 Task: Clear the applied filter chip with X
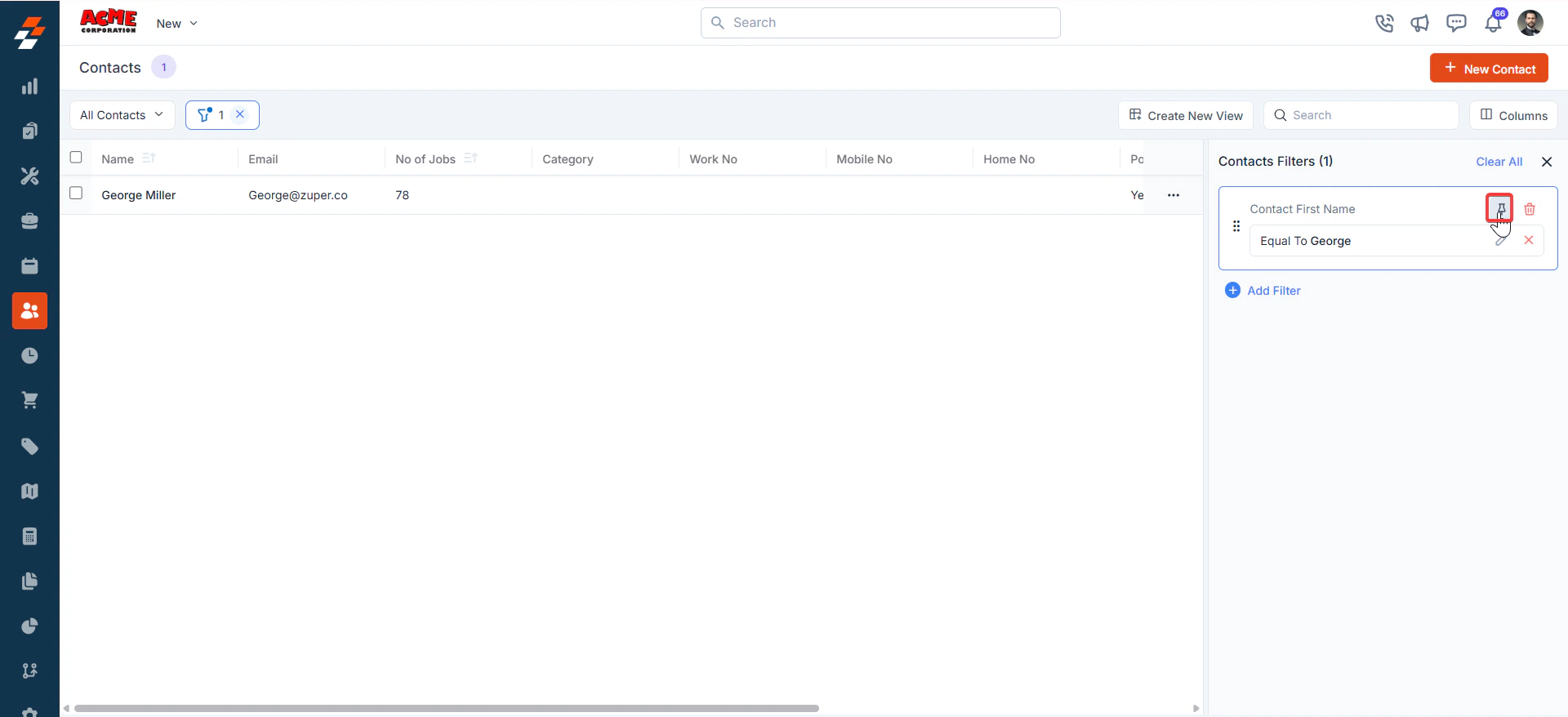point(240,114)
